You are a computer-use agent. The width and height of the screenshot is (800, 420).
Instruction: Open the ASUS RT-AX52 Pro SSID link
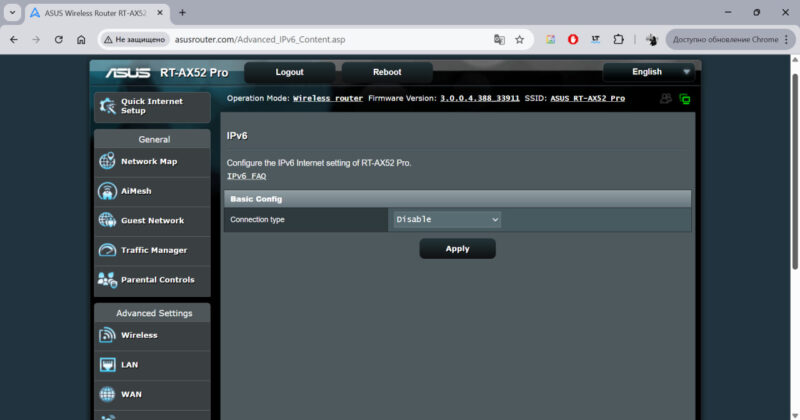coord(587,98)
